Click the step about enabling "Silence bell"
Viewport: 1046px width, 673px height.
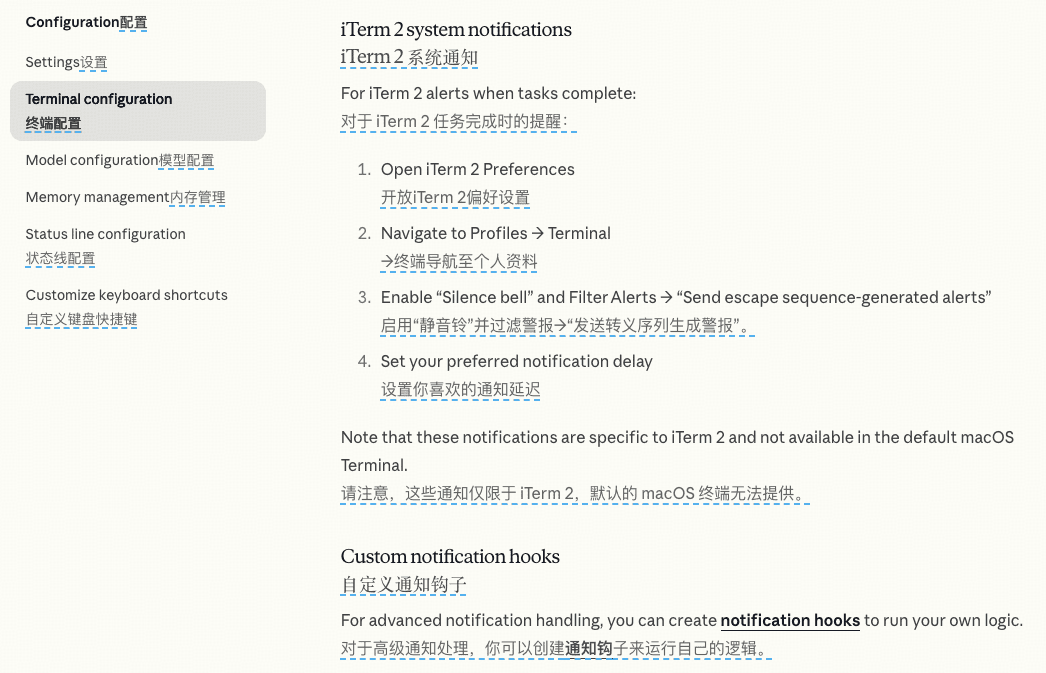click(x=685, y=297)
